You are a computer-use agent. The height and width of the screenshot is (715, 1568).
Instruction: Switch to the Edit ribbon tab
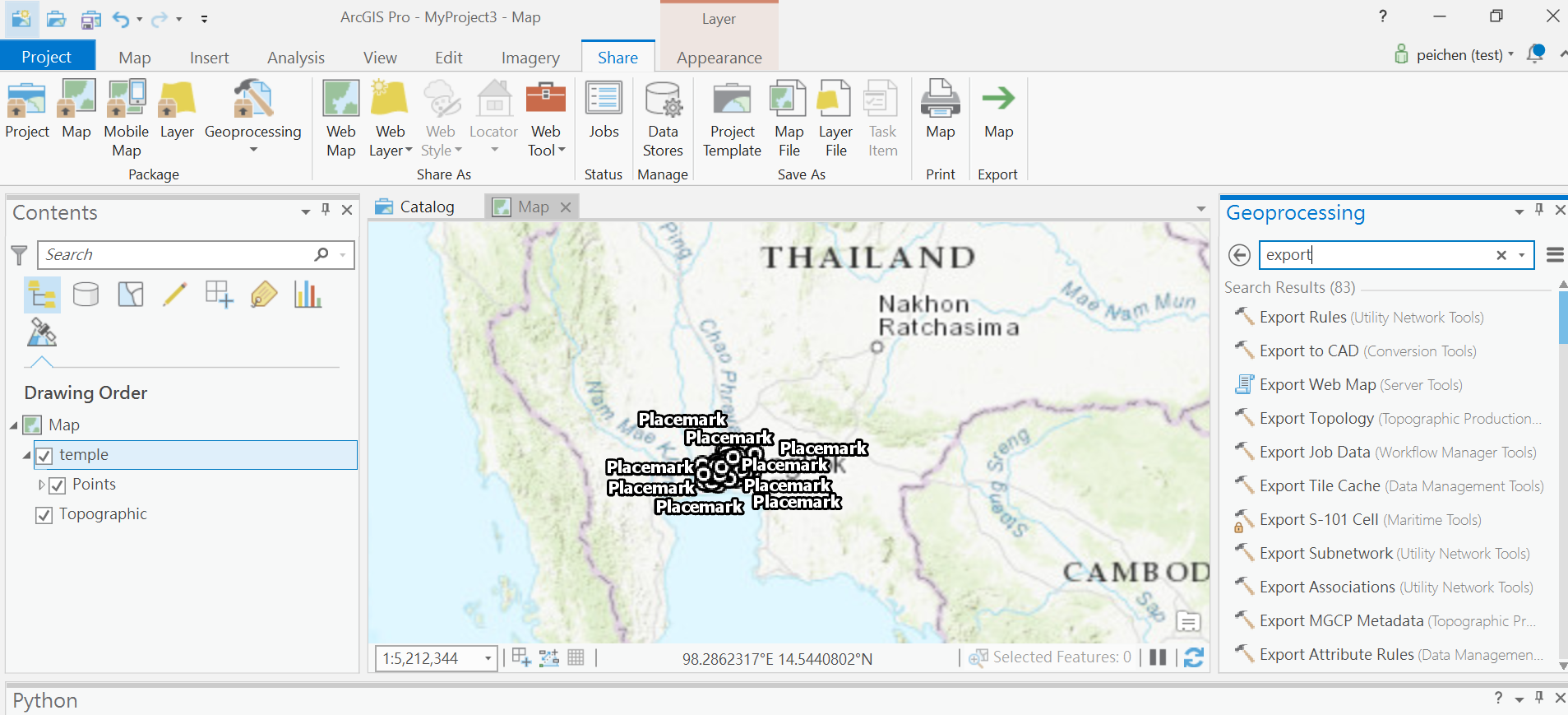[x=449, y=58]
